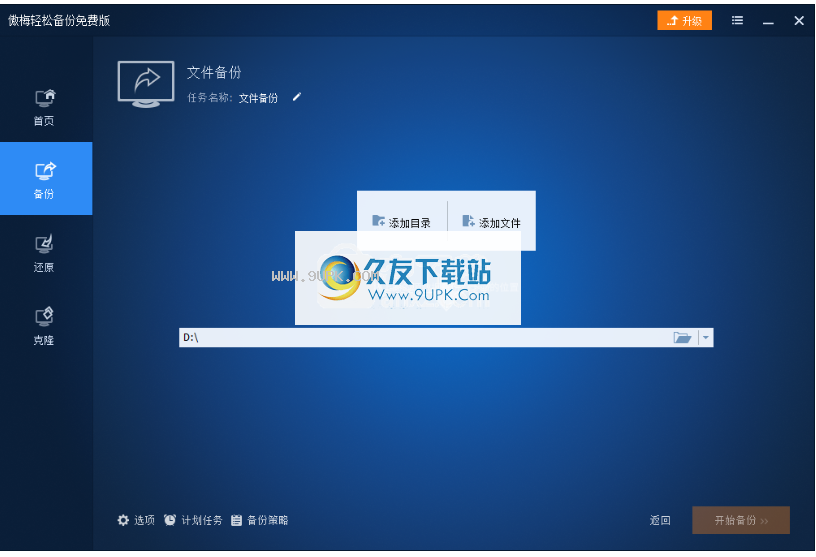Image resolution: width=816 pixels, height=557 pixels.
Task: Click 添加目录 to add a folder
Action: click(401, 222)
